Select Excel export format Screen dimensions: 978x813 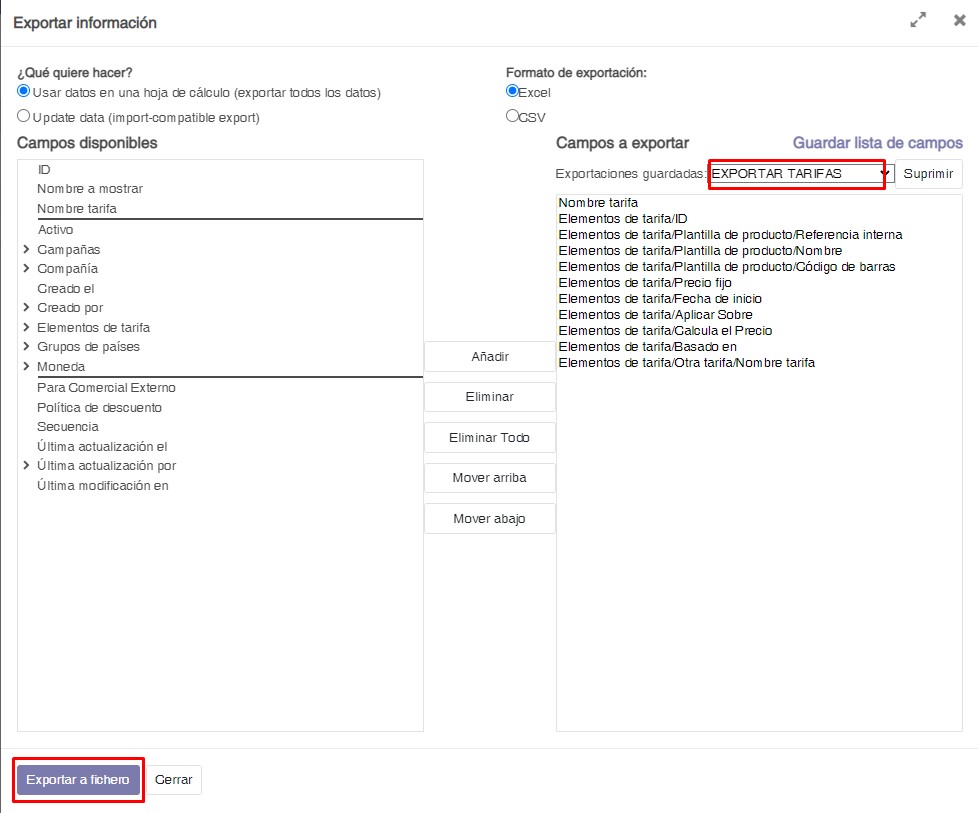512,91
